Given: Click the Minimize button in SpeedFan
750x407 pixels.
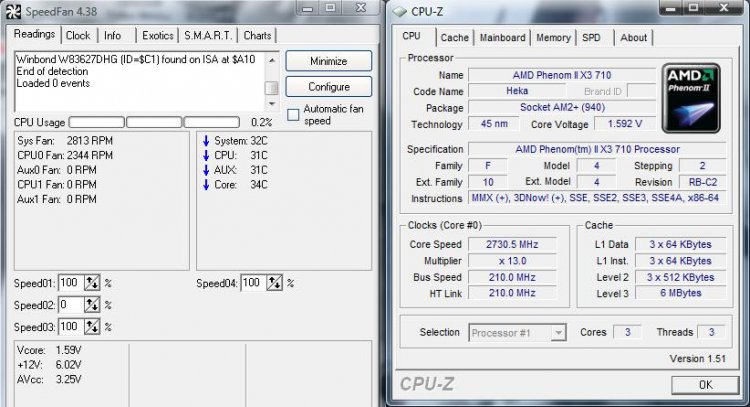Looking at the screenshot, I should (329, 61).
